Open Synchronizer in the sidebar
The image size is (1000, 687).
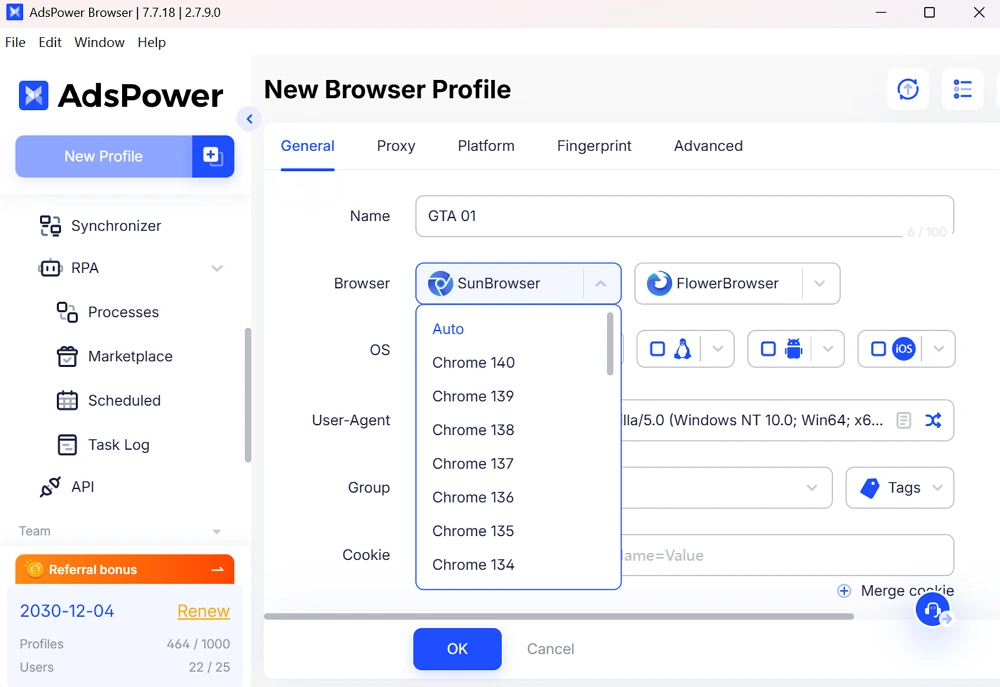click(115, 226)
